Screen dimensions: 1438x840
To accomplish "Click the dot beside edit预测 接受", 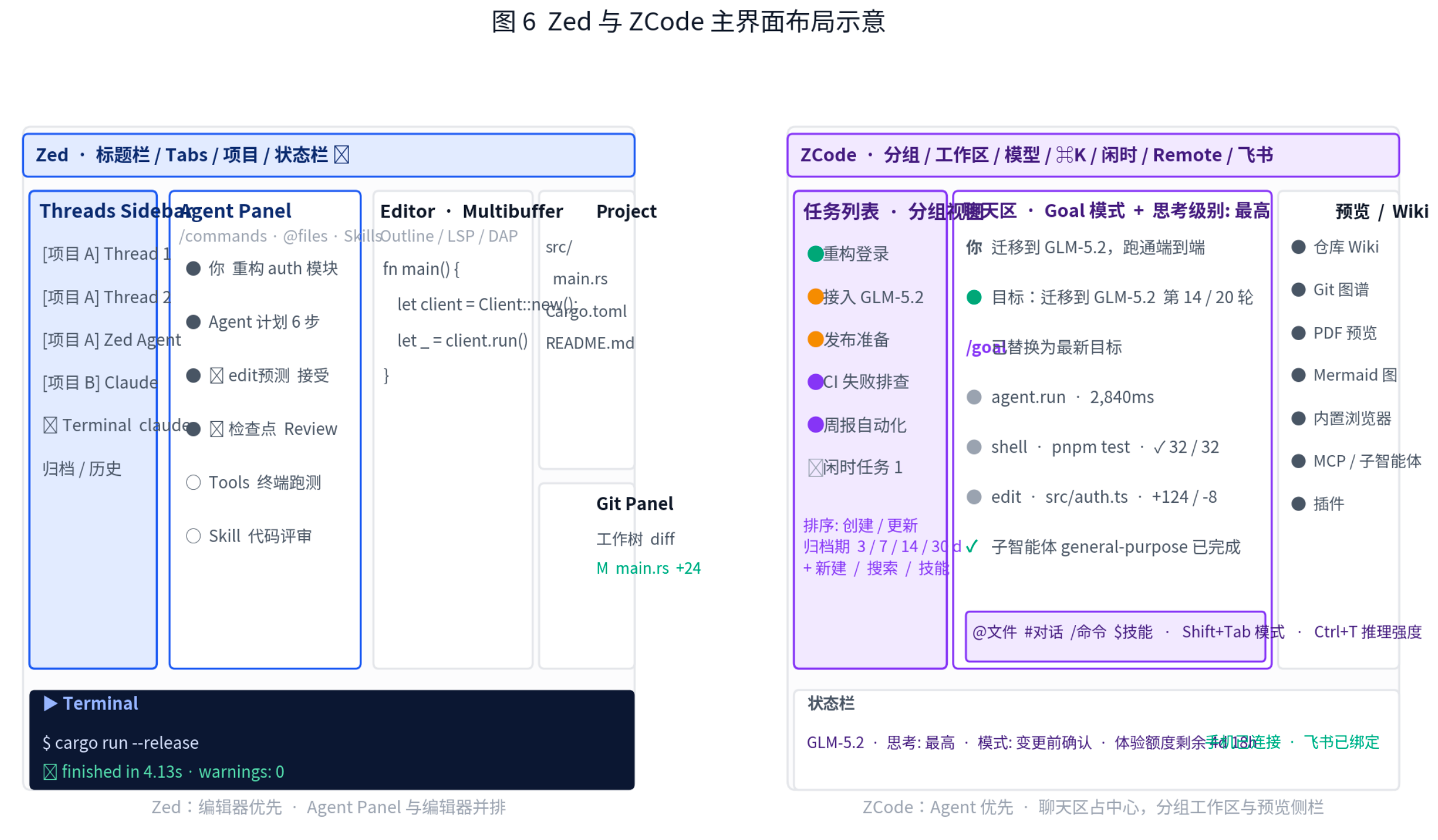I will 193,375.
